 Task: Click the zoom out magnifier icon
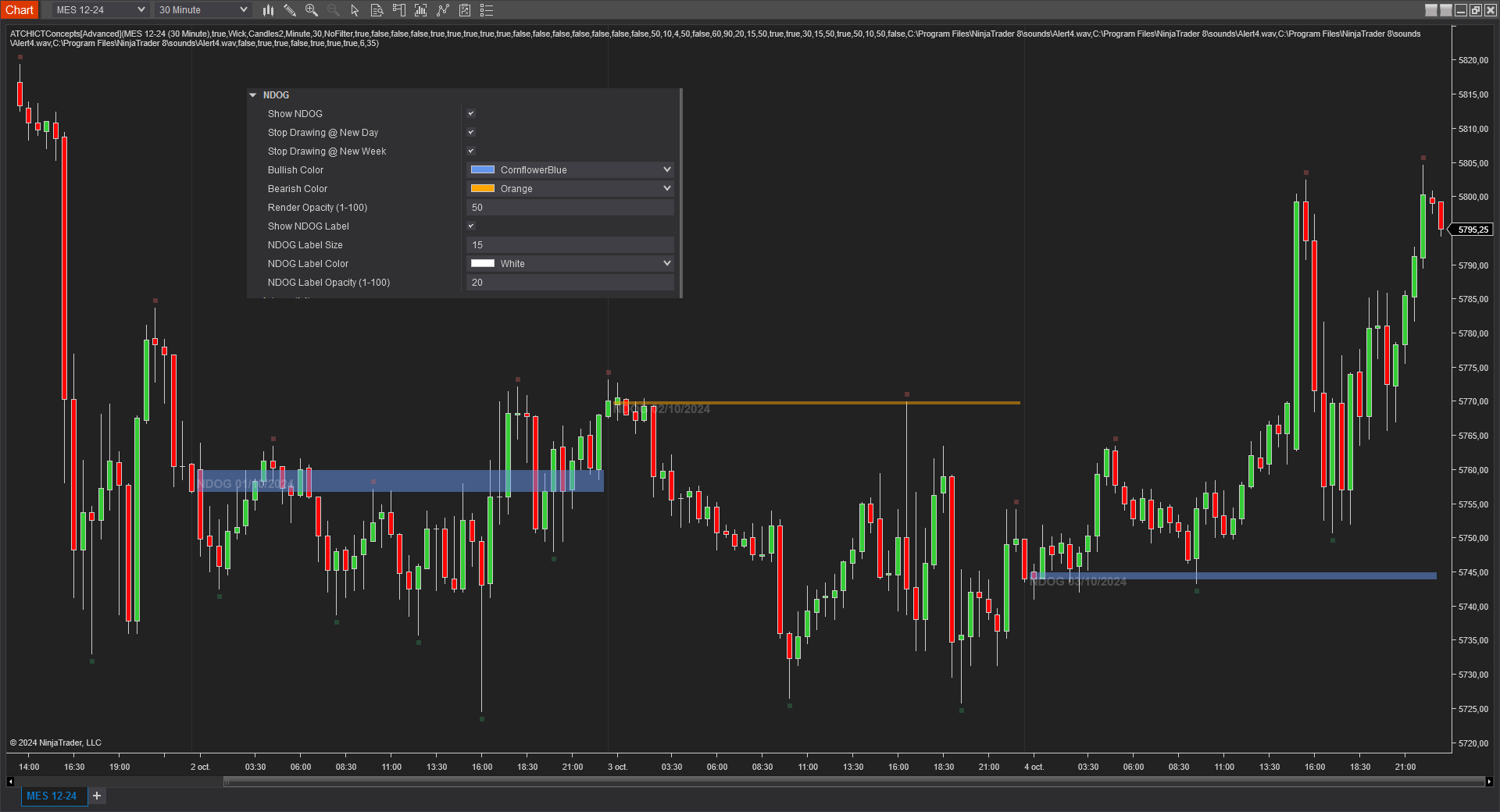pyautogui.click(x=334, y=10)
